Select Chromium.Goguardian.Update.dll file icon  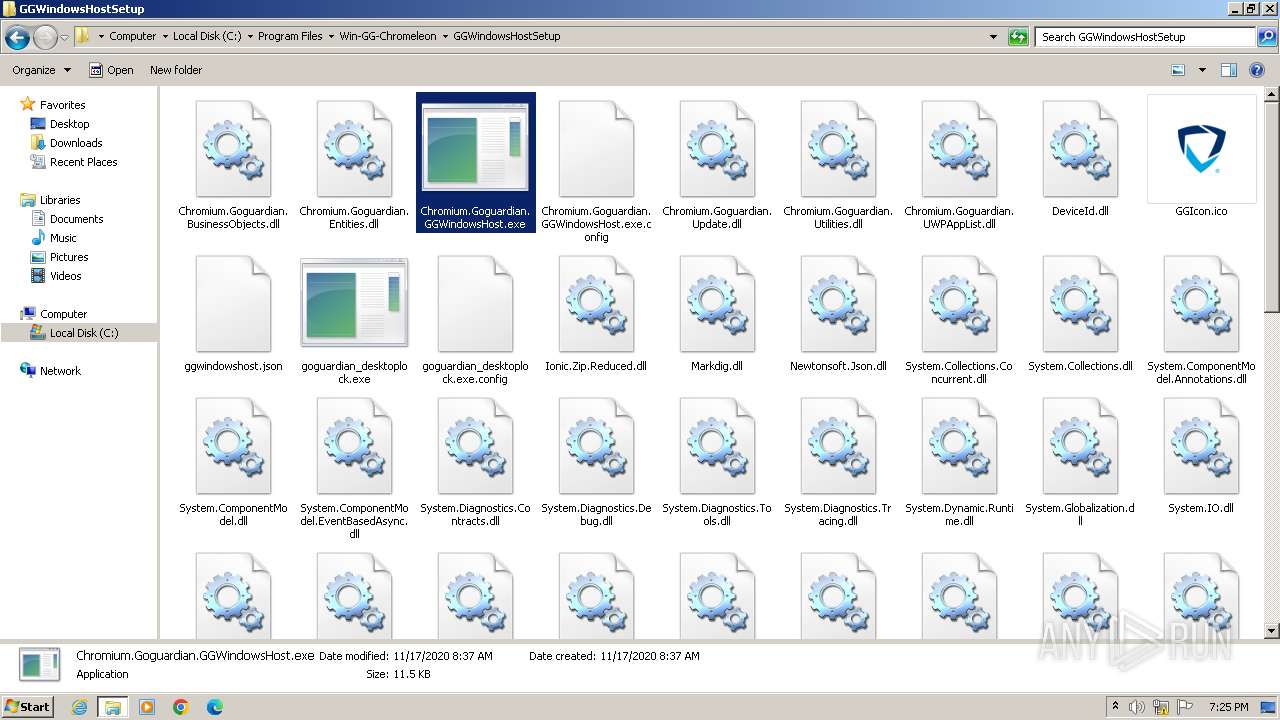click(717, 149)
